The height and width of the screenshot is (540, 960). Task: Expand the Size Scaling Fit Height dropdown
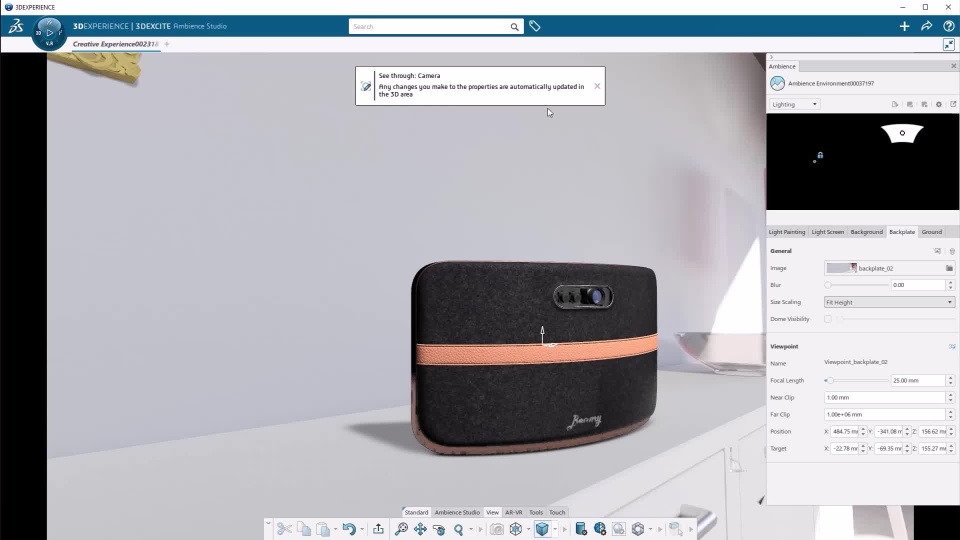click(x=889, y=302)
